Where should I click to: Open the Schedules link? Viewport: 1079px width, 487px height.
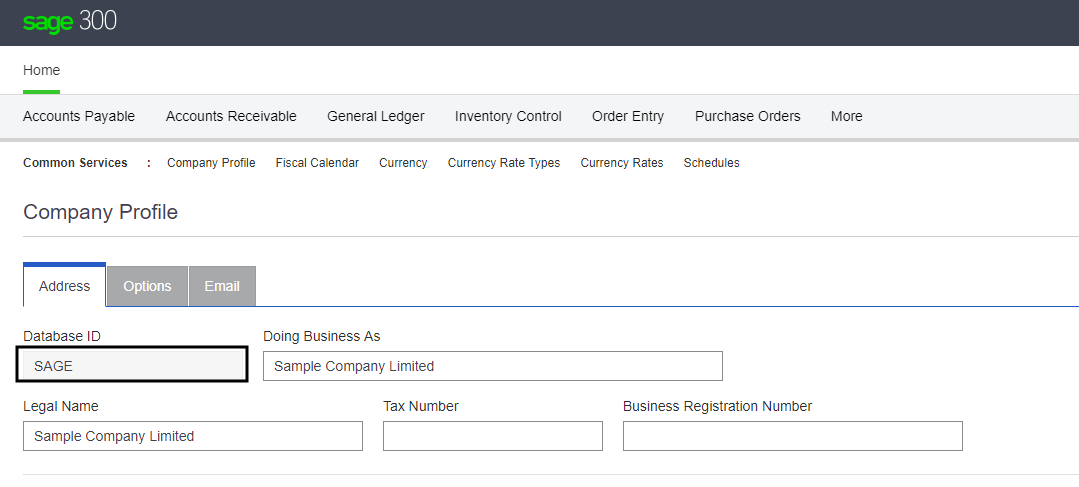pyautogui.click(x=712, y=163)
